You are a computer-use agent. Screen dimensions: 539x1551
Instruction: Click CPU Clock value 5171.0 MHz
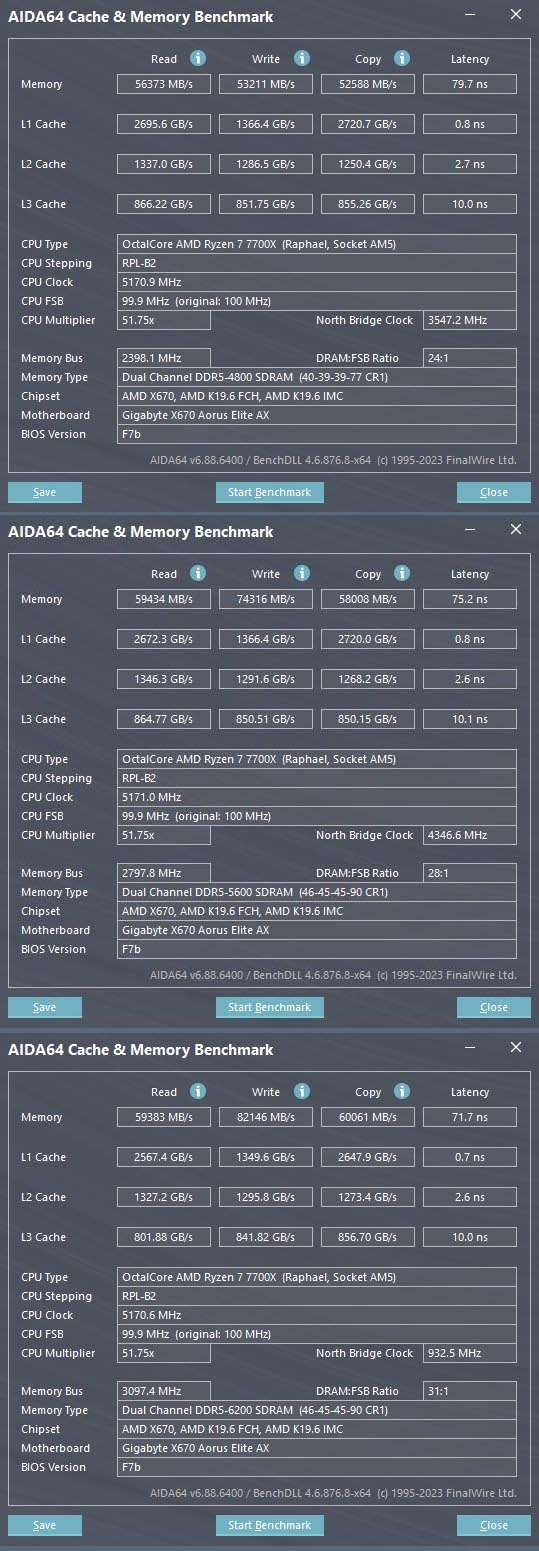tap(317, 797)
